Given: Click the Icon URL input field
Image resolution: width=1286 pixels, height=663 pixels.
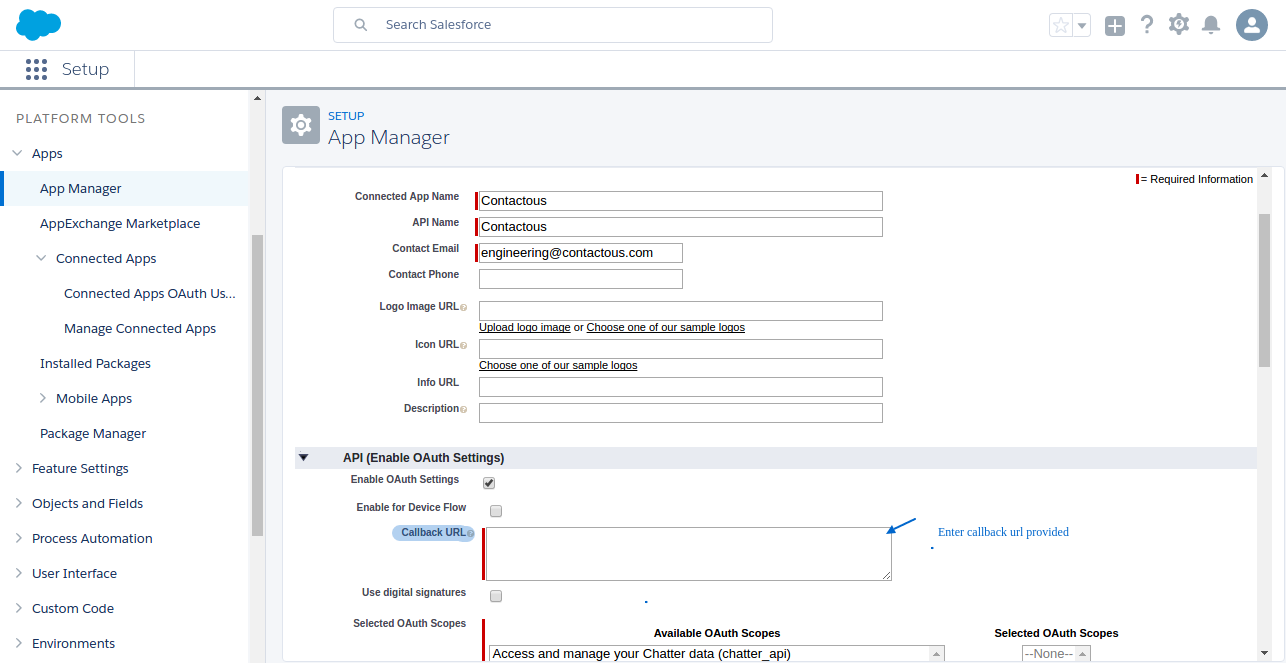Looking at the screenshot, I should tap(681, 349).
